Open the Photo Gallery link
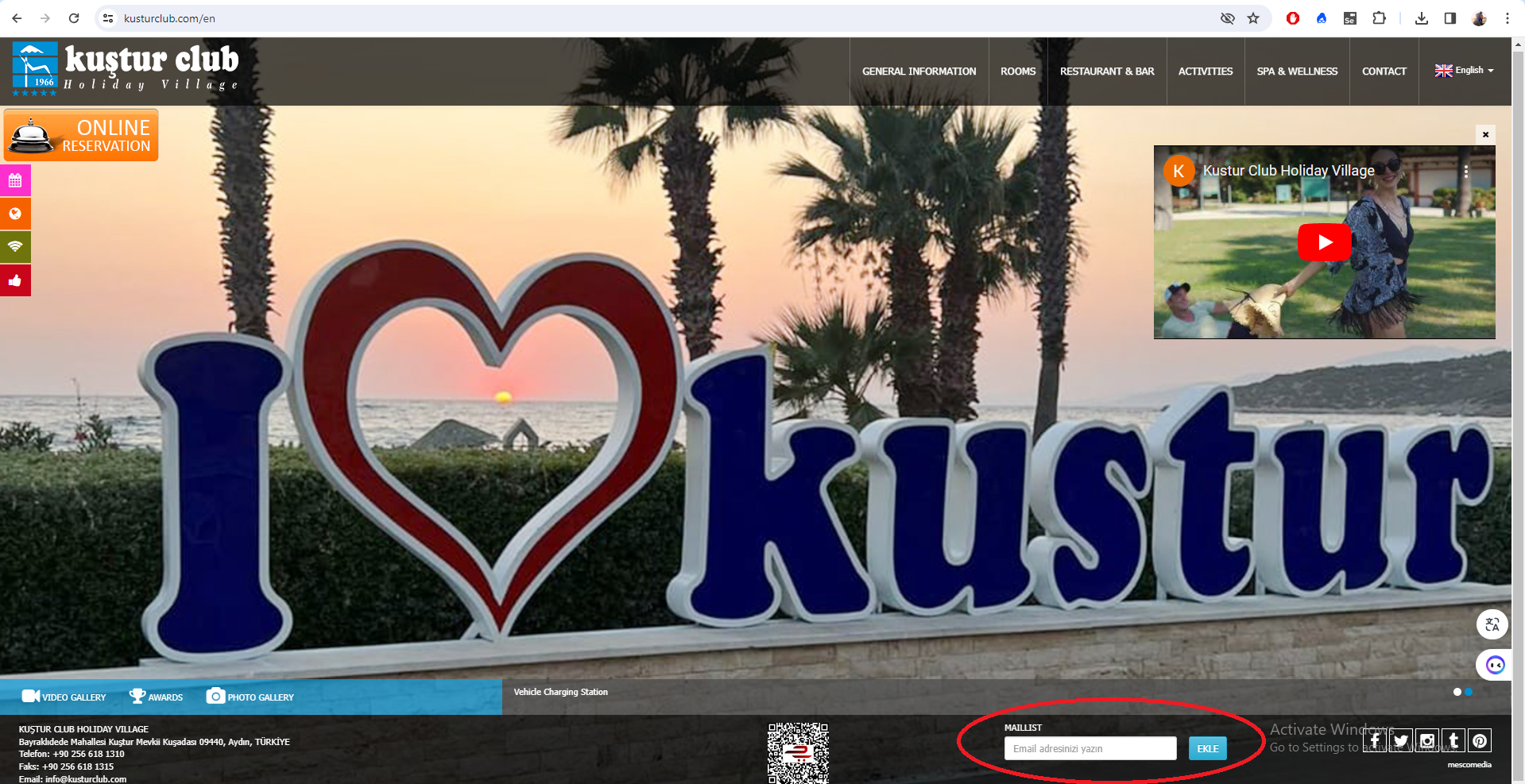The height and width of the screenshot is (784, 1525). pos(250,697)
